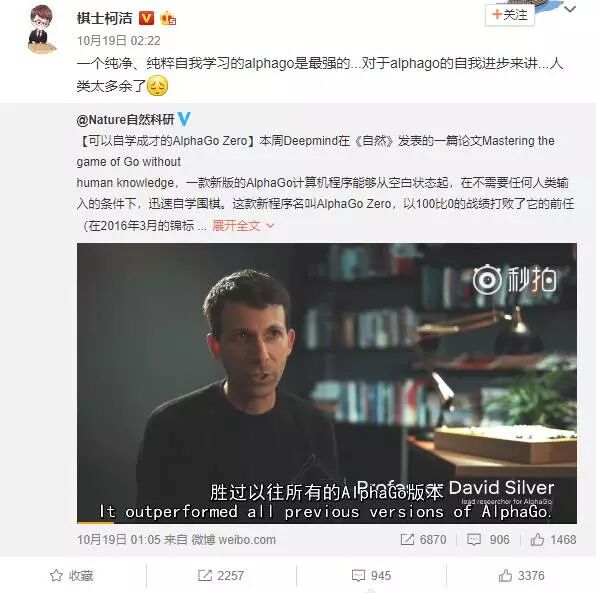596x593 pixels.
Task: Play the David Silver video
Action: coord(327,383)
